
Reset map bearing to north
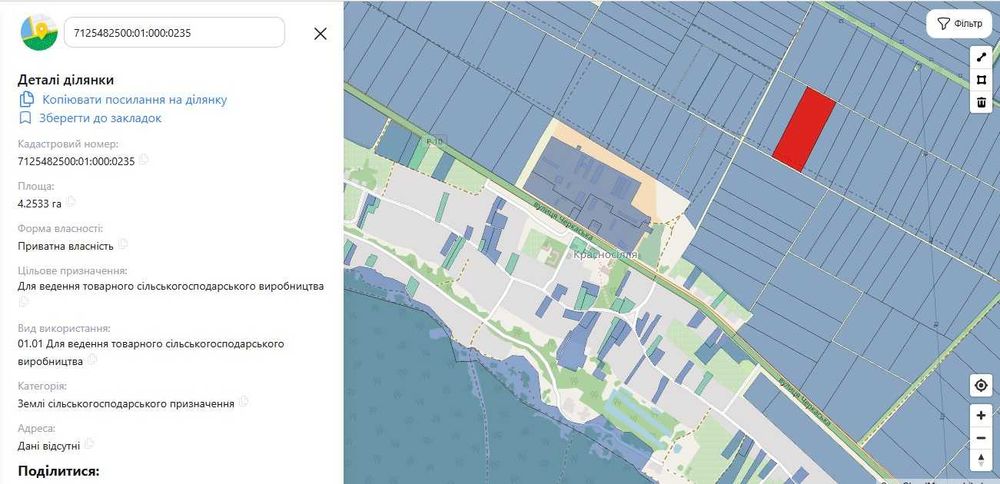[981, 459]
